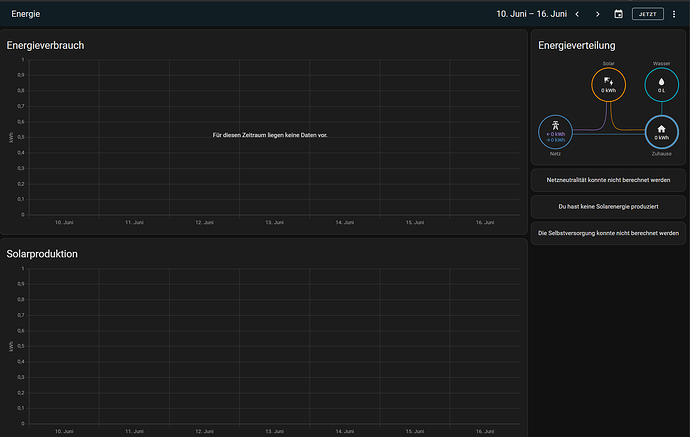Image resolution: width=690 pixels, height=437 pixels.
Task: Click the Netz power grid node
Action: click(x=556, y=132)
